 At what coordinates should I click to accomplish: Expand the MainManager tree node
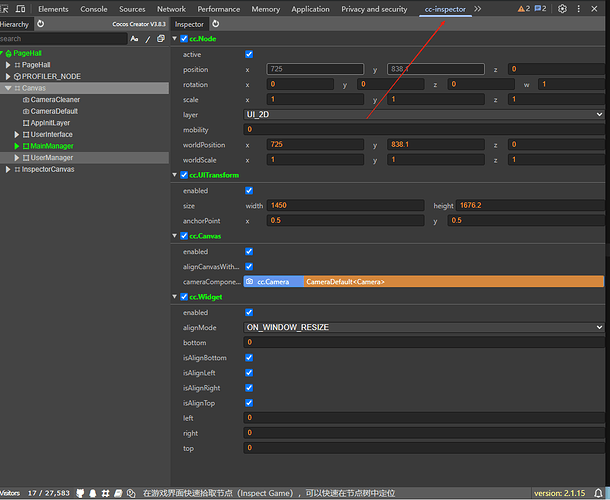click(x=17, y=146)
